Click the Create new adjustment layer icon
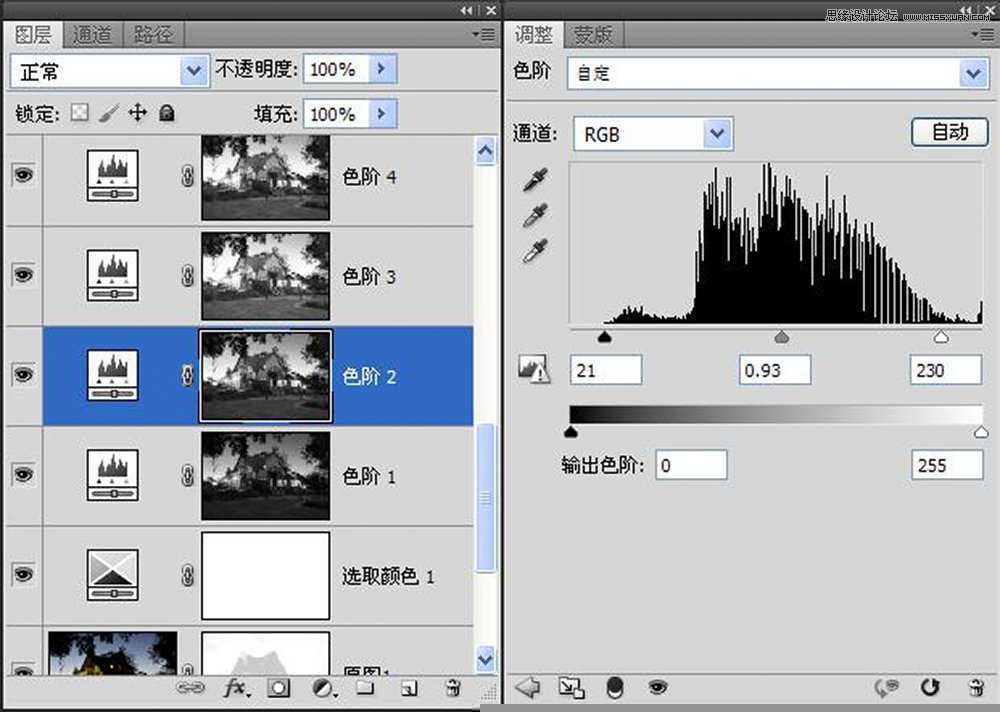The height and width of the screenshot is (712, 1000). [x=322, y=689]
